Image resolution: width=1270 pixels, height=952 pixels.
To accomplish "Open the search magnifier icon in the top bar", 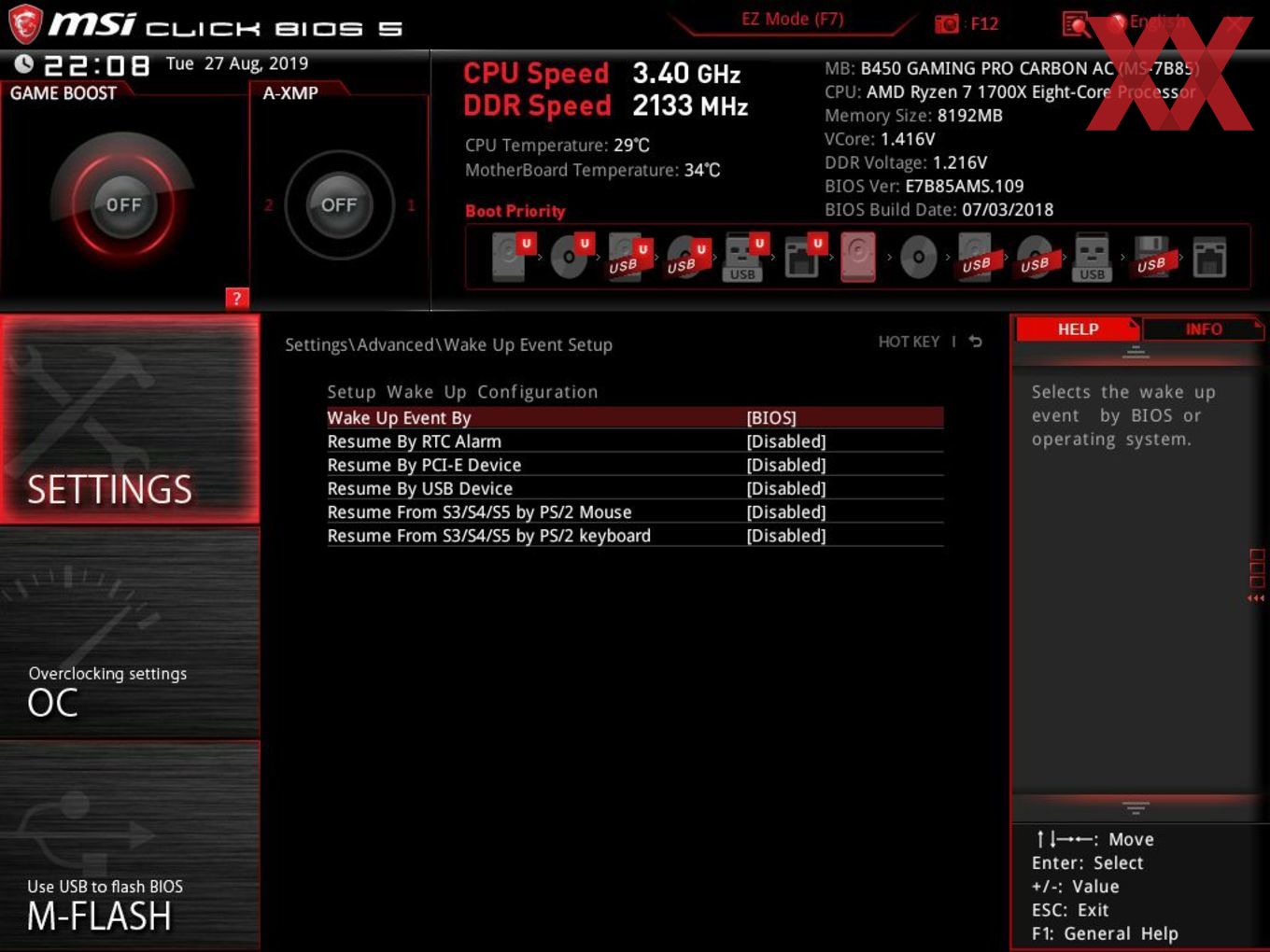I will click(1076, 23).
